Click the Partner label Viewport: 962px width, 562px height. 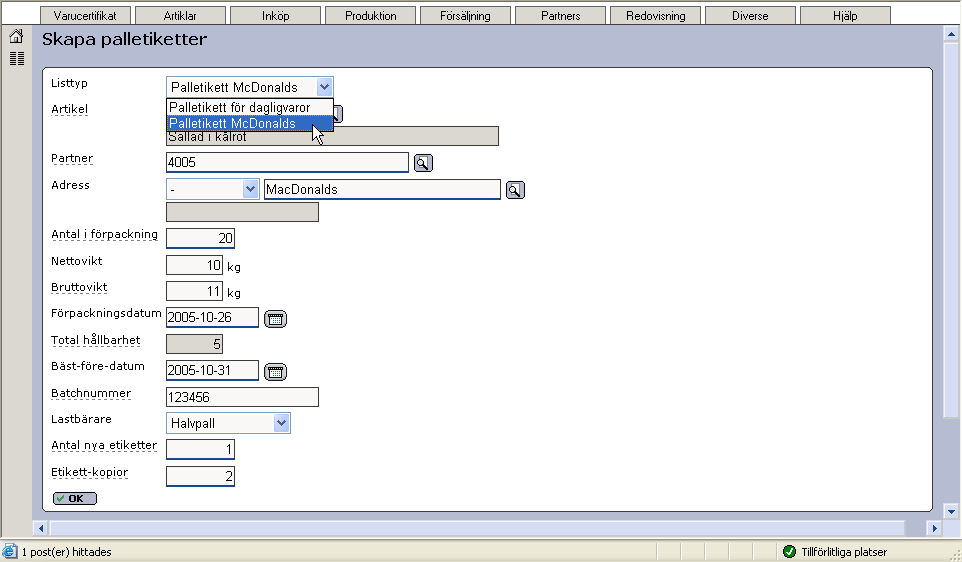pos(72,158)
